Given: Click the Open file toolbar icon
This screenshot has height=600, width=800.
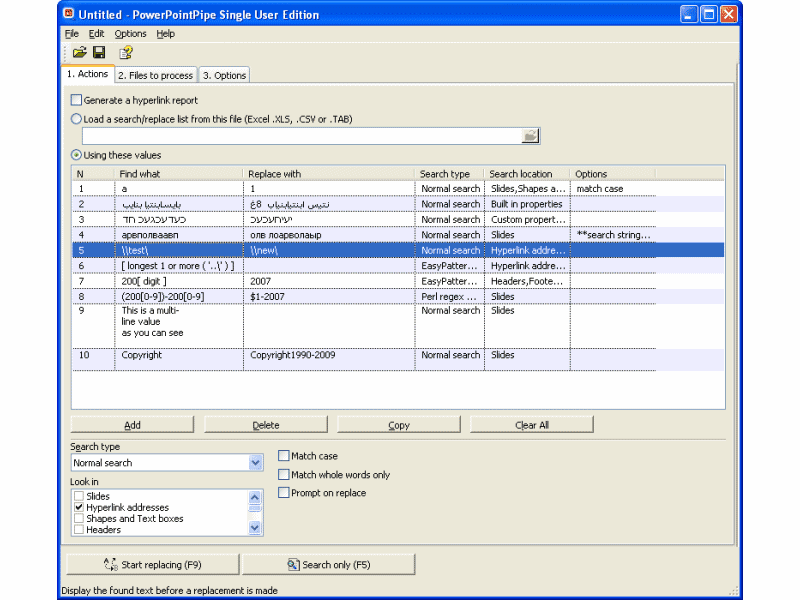Looking at the screenshot, I should 80,53.
